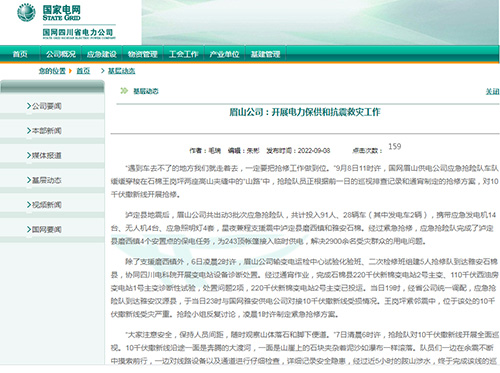500x373 pixels.
Task: Click the 关闭 link at top right
Action: point(493,91)
